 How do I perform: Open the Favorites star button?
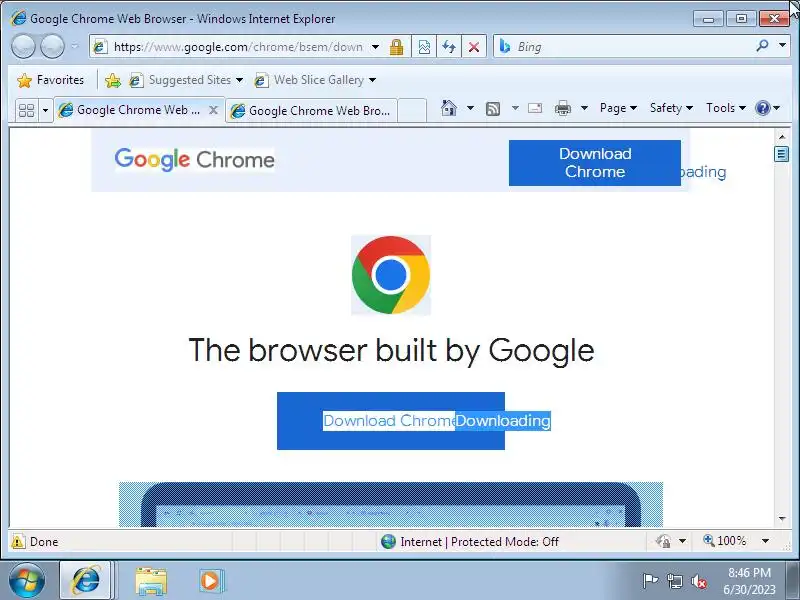(50, 80)
